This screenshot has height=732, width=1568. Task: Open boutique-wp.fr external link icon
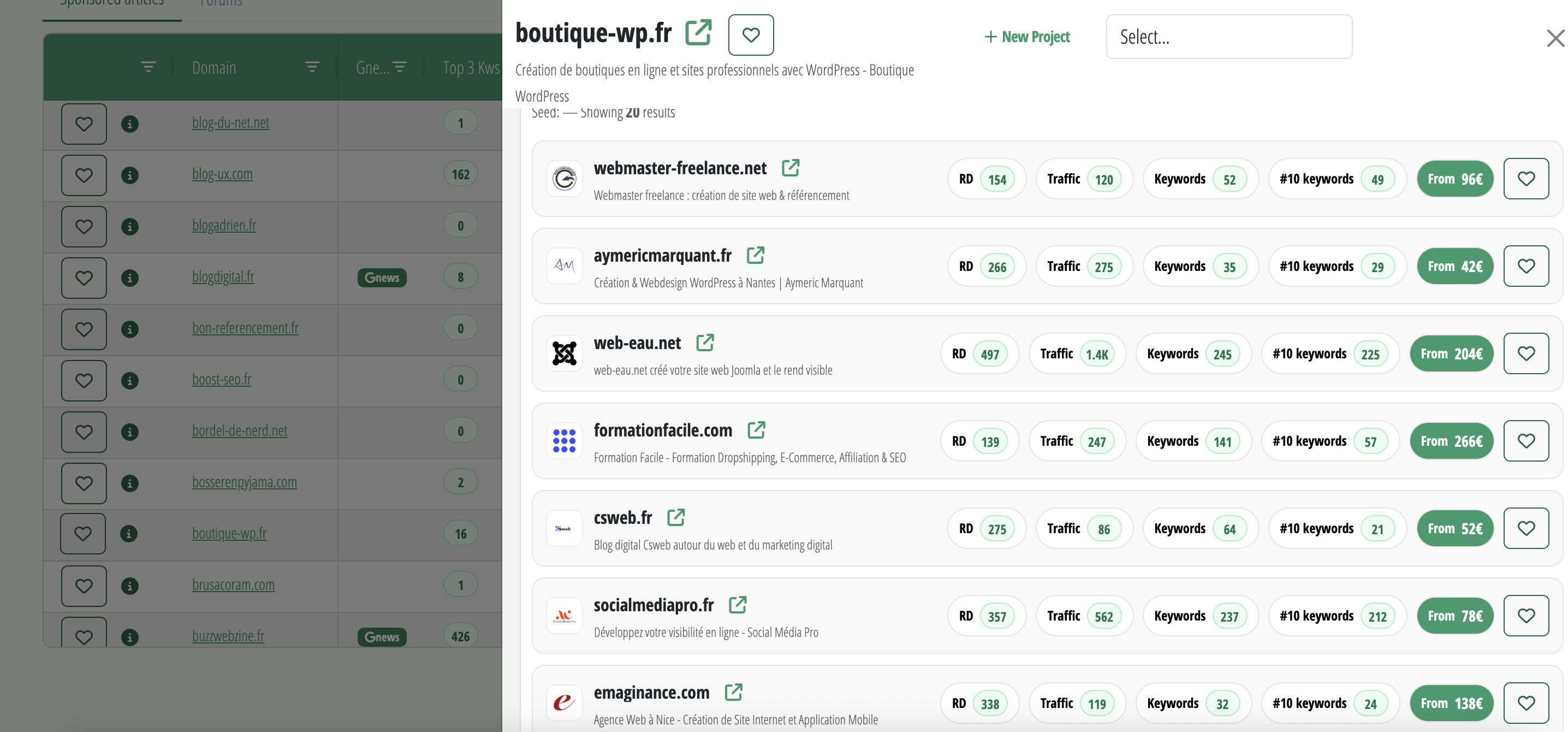click(698, 32)
